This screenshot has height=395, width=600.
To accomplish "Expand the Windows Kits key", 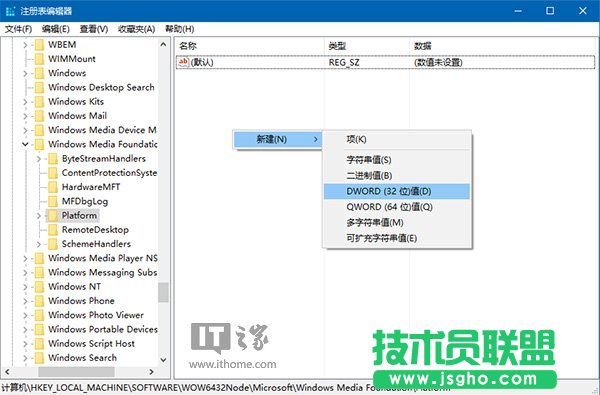I will coord(25,102).
